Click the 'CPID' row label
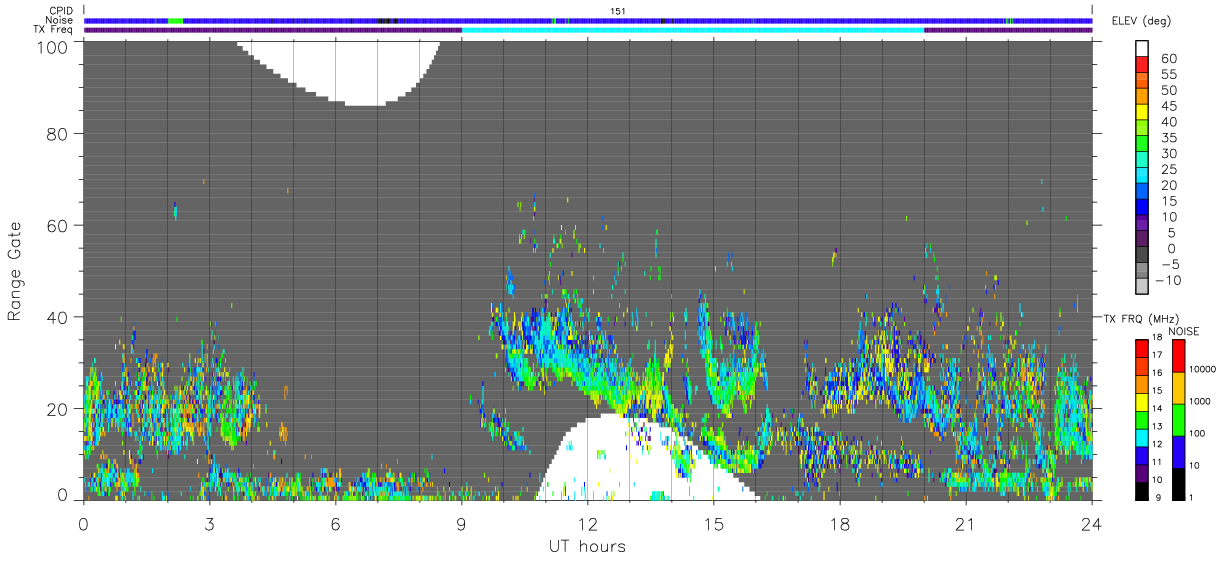 [61, 11]
